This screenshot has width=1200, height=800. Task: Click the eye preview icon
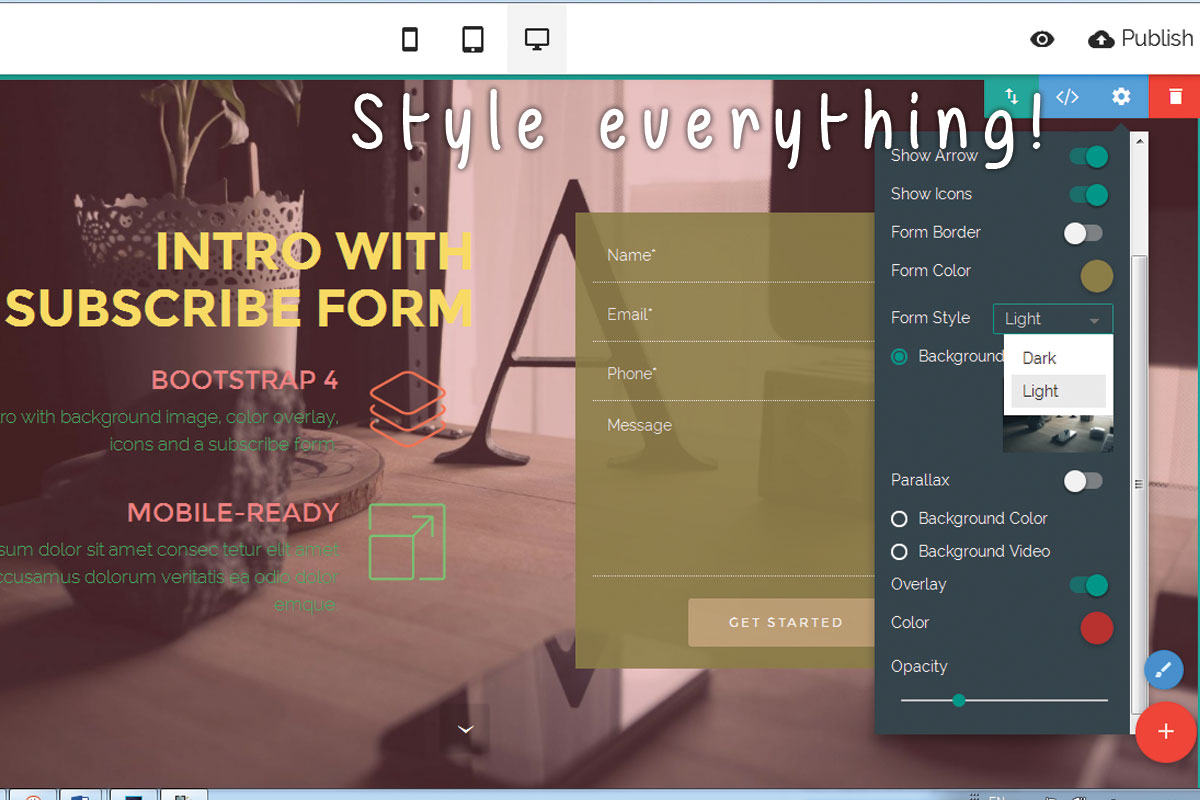[1042, 39]
